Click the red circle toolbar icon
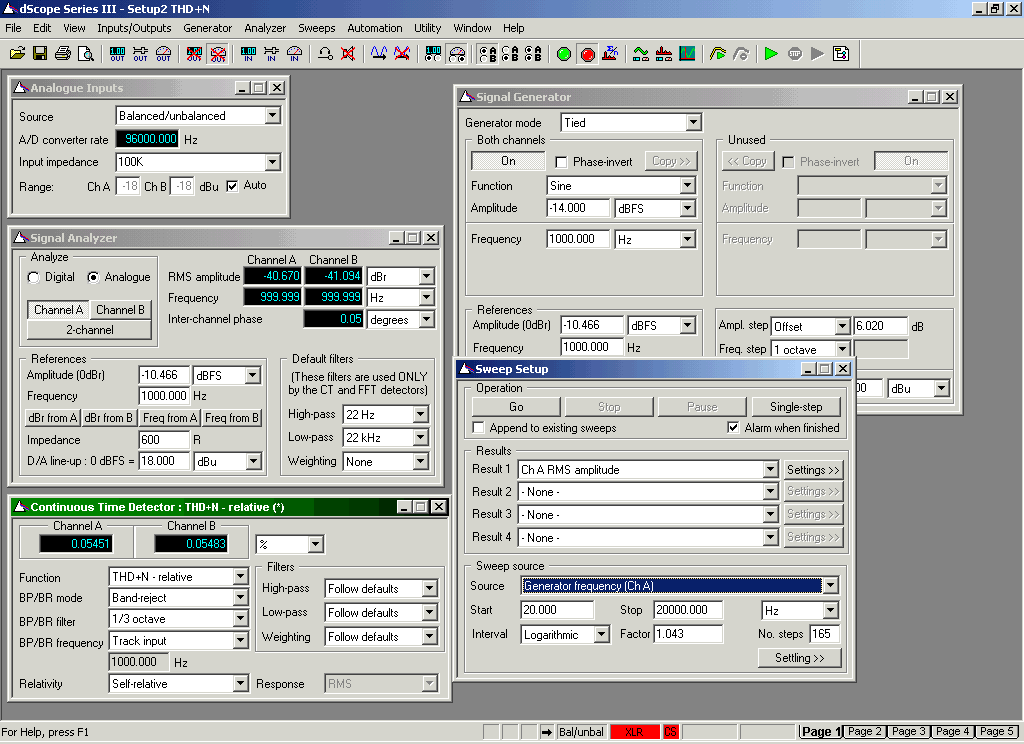This screenshot has width=1024, height=744. (588, 54)
